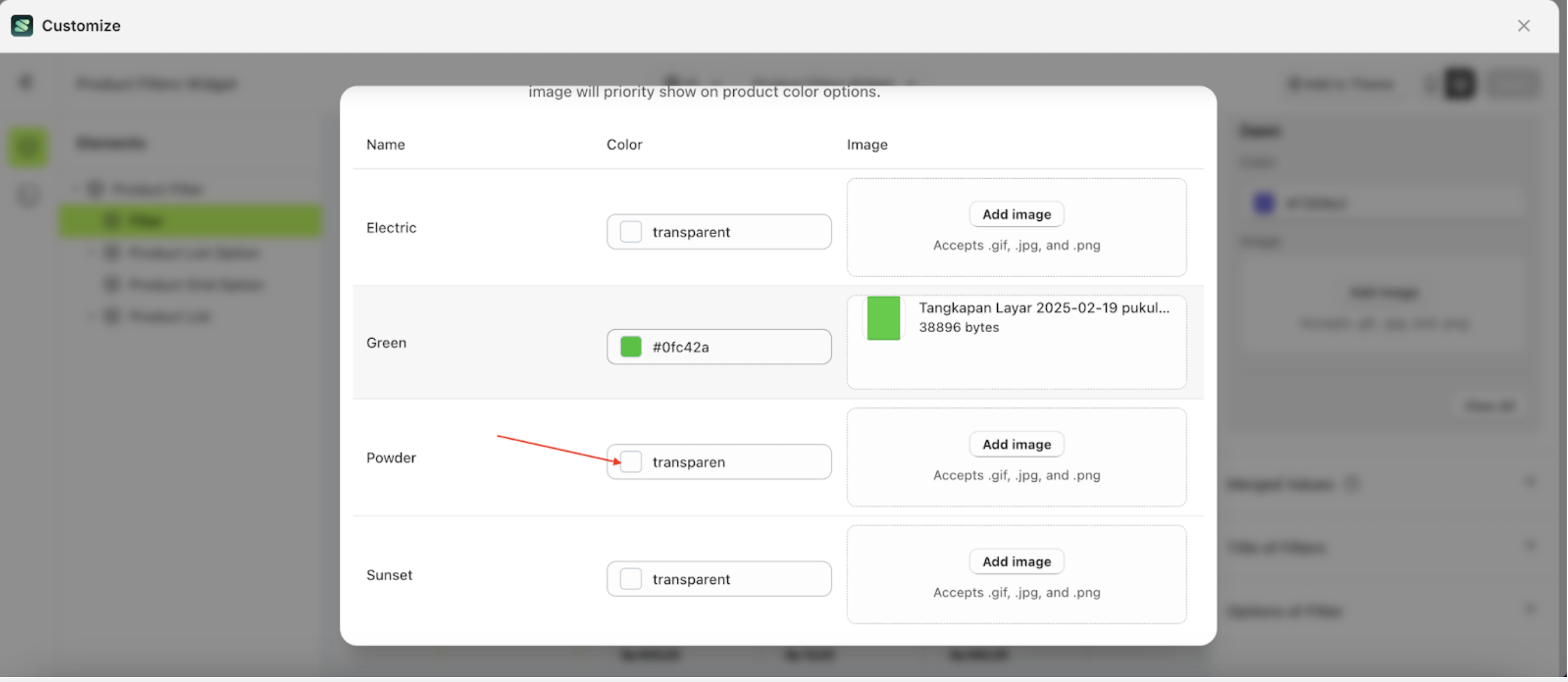Click the Add to Theme button
The width and height of the screenshot is (1568, 682).
[x=1341, y=84]
